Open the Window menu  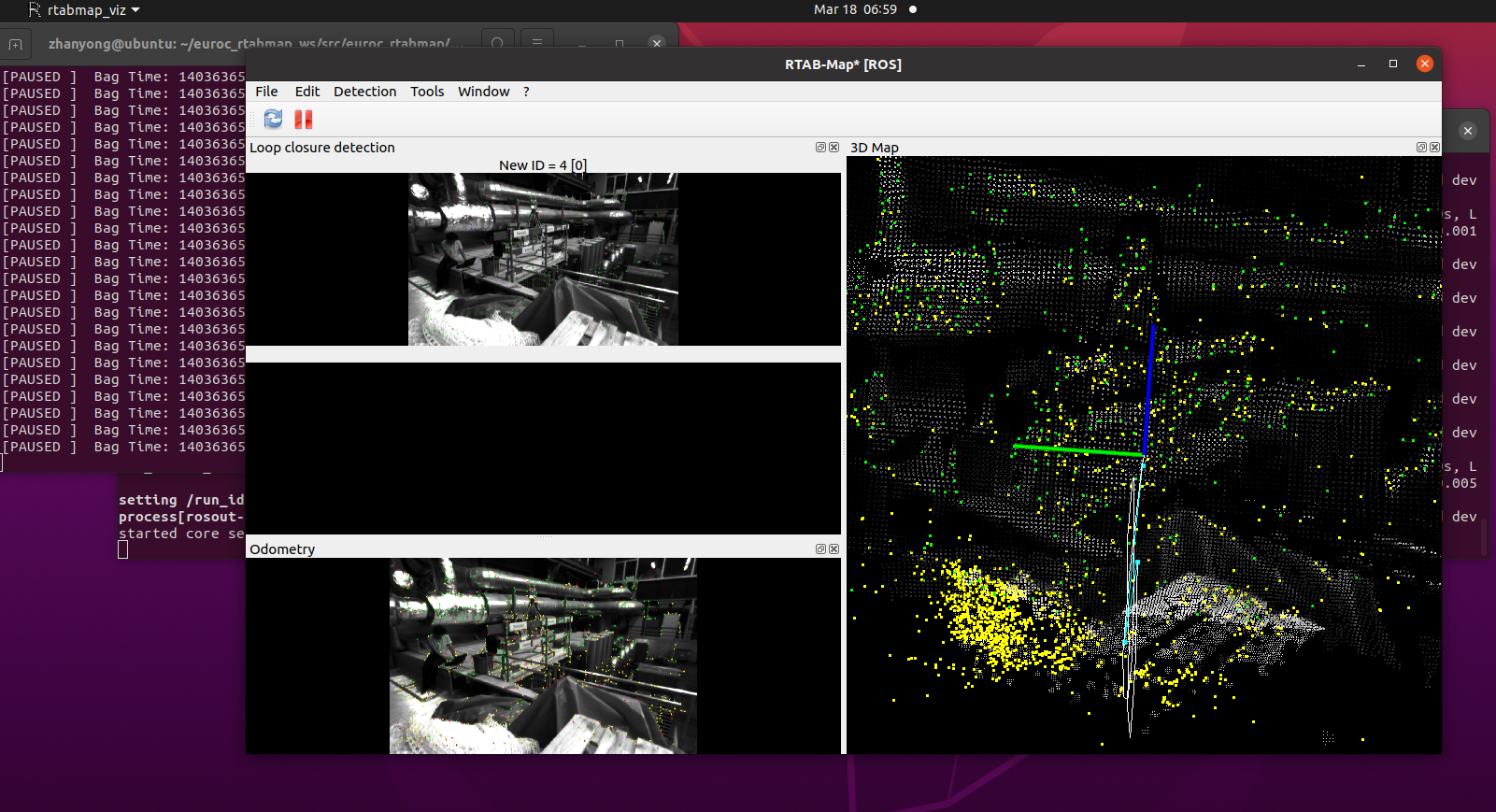484,92
